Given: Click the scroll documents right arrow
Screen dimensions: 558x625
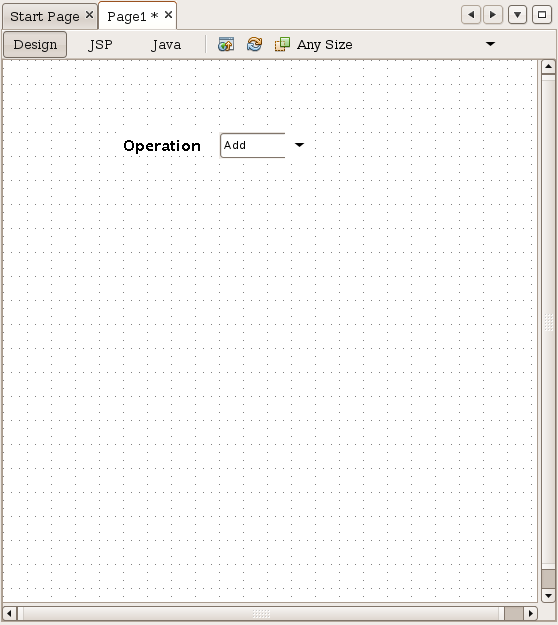Looking at the screenshot, I should tap(493, 15).
